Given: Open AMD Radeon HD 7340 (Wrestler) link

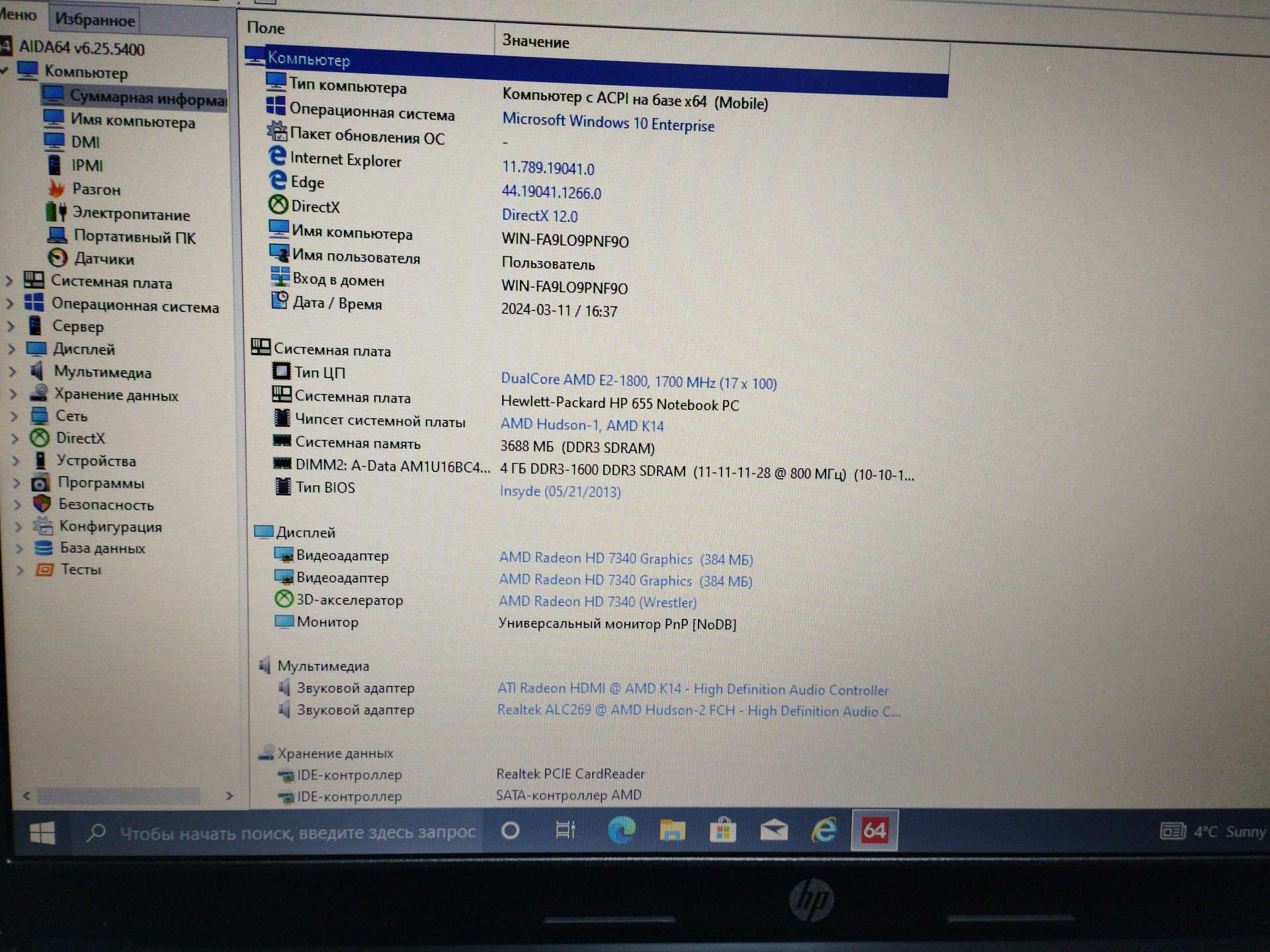Looking at the screenshot, I should click(x=597, y=602).
